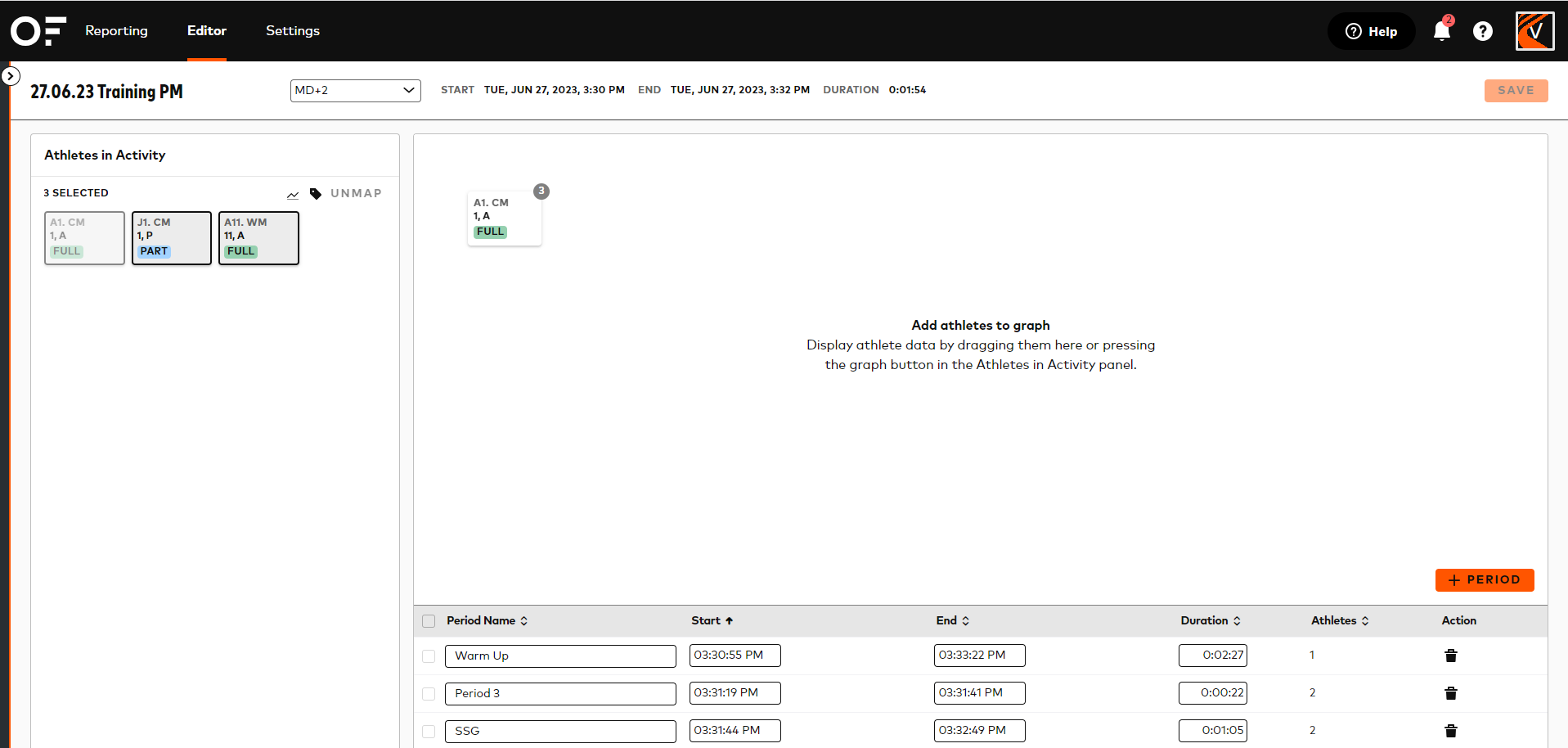Check the Period 3 row checkbox
Viewport: 1568px width, 748px height.
click(x=429, y=693)
